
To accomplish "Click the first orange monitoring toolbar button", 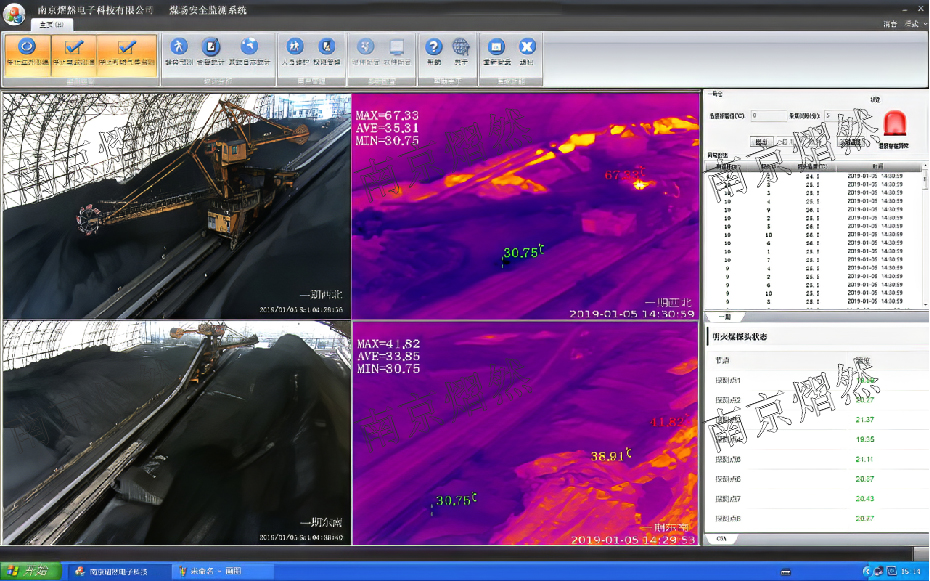I will (29, 50).
